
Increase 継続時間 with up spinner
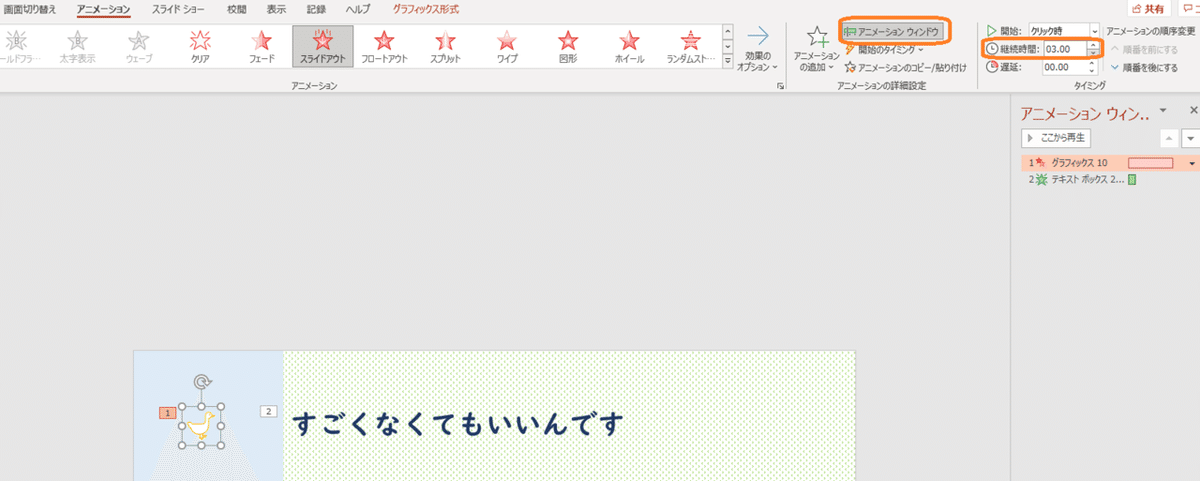click(x=1094, y=45)
